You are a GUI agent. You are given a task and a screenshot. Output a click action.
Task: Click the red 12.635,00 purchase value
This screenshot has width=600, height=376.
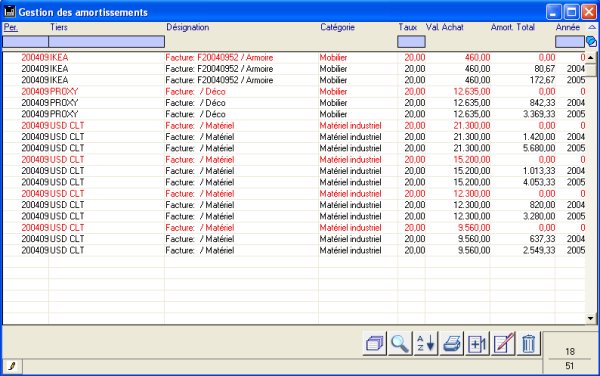472,92
